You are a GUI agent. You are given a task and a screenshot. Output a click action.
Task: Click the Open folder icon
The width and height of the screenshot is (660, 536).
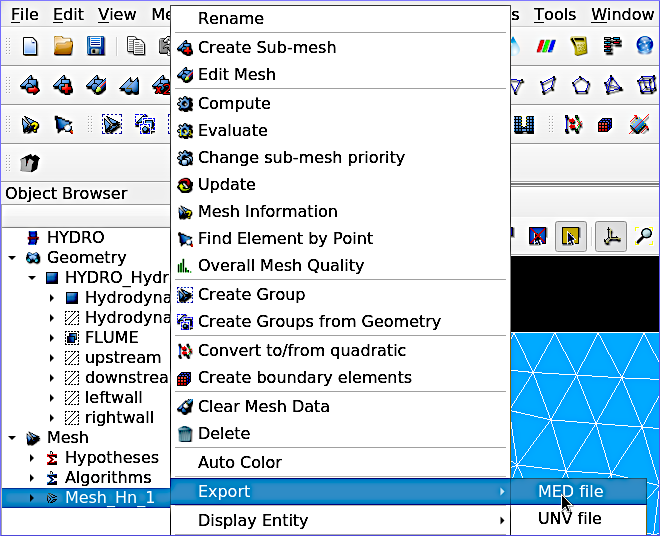pyautogui.click(x=63, y=45)
